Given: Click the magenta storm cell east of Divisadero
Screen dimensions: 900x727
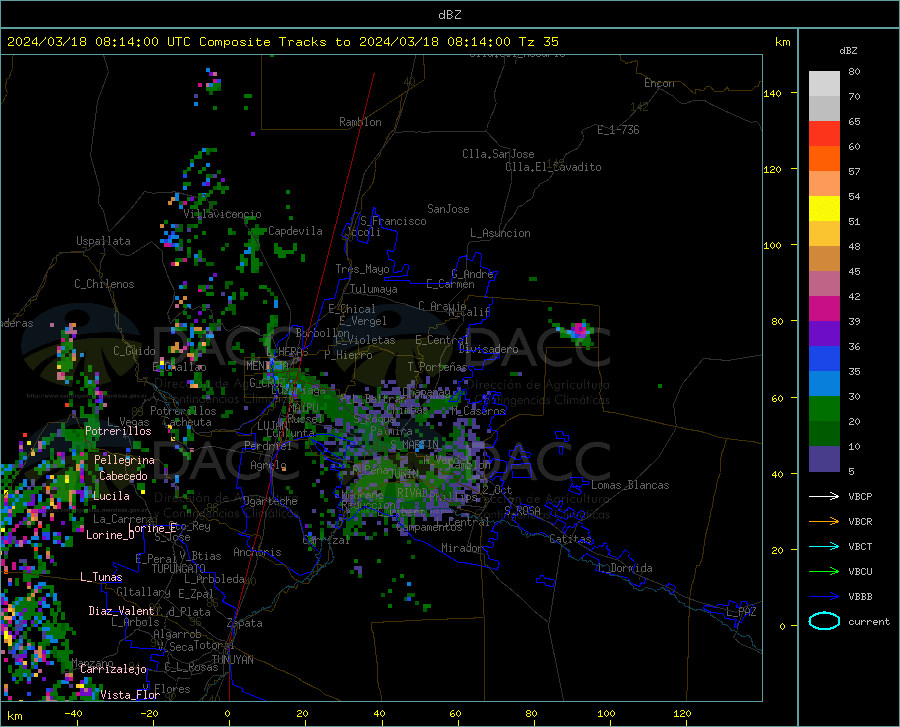Looking at the screenshot, I should (580, 331).
